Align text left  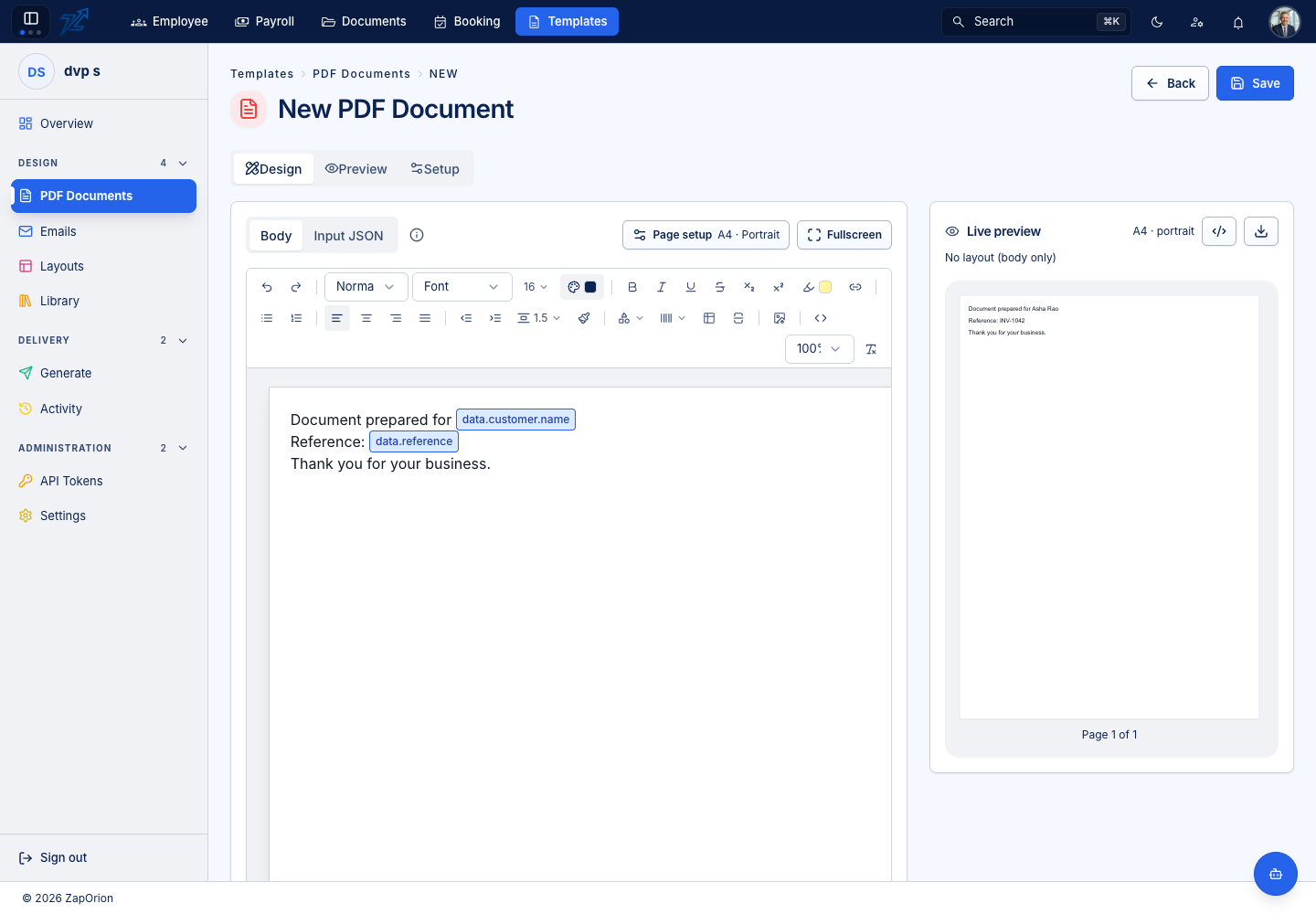337,318
